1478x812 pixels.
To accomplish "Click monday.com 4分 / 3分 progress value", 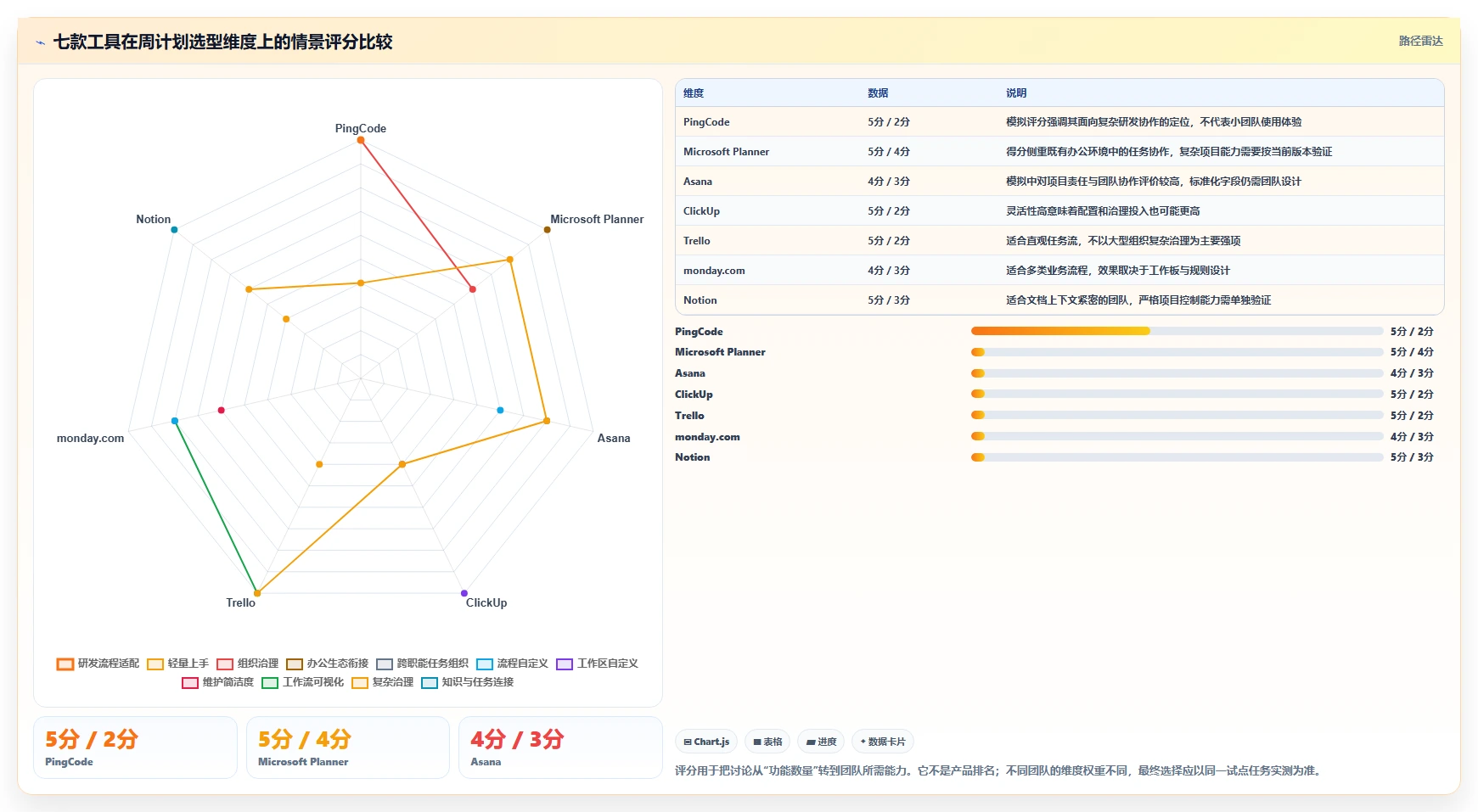I will coord(1412,437).
